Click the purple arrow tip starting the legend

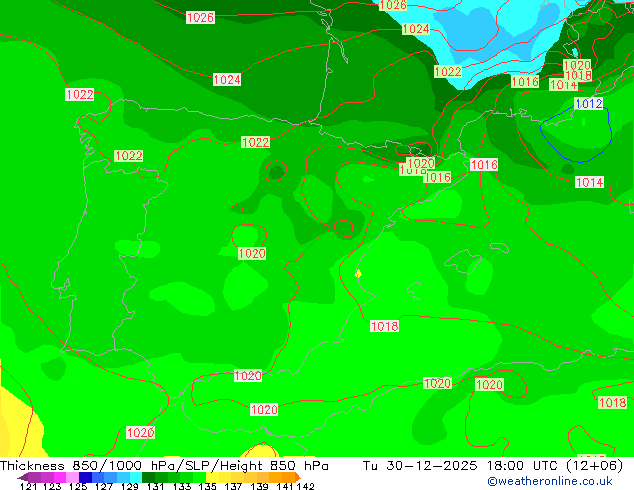[x=23, y=477]
